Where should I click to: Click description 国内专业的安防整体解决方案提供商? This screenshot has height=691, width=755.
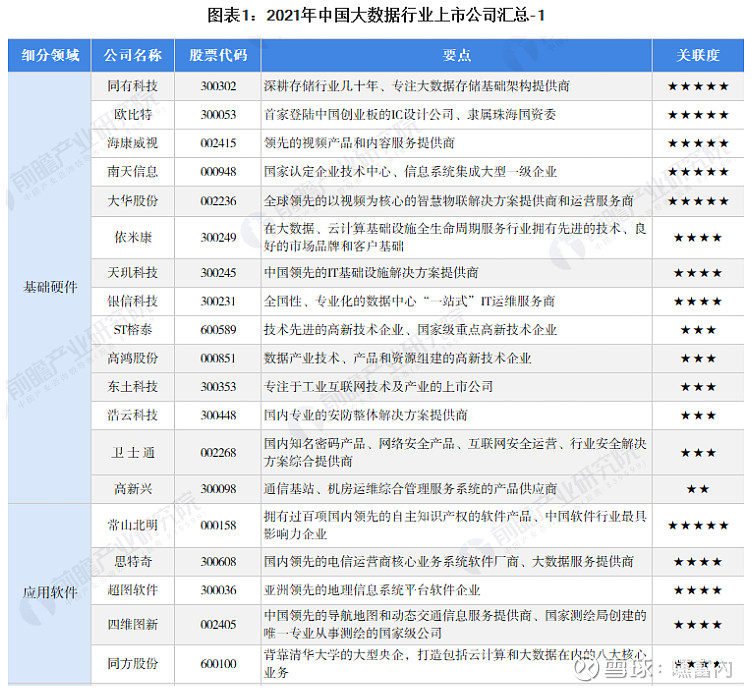click(366, 415)
